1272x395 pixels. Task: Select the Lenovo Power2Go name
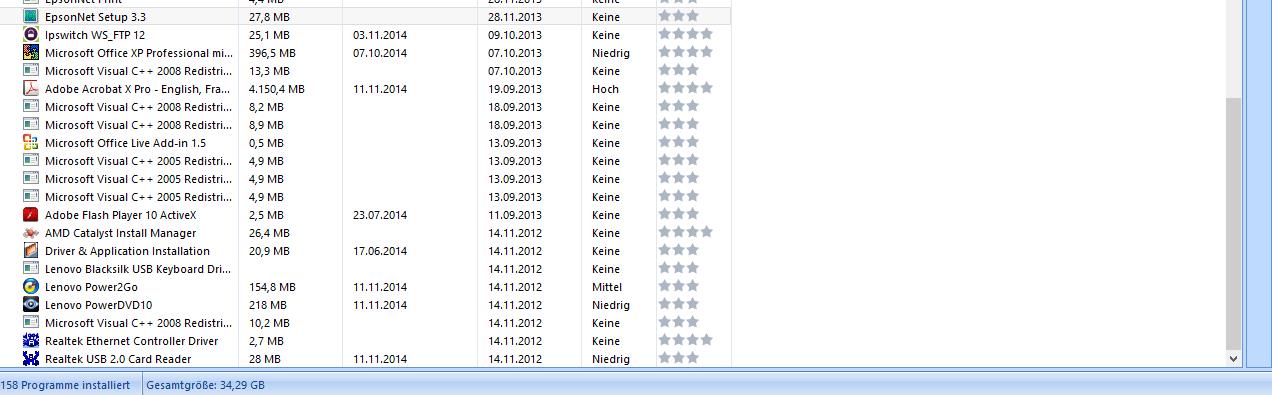click(91, 287)
